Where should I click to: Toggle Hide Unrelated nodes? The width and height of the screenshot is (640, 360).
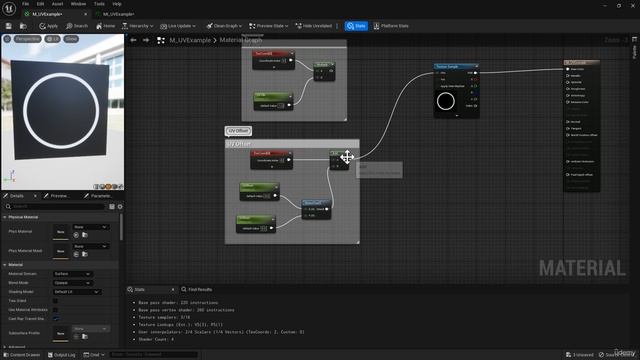point(314,26)
